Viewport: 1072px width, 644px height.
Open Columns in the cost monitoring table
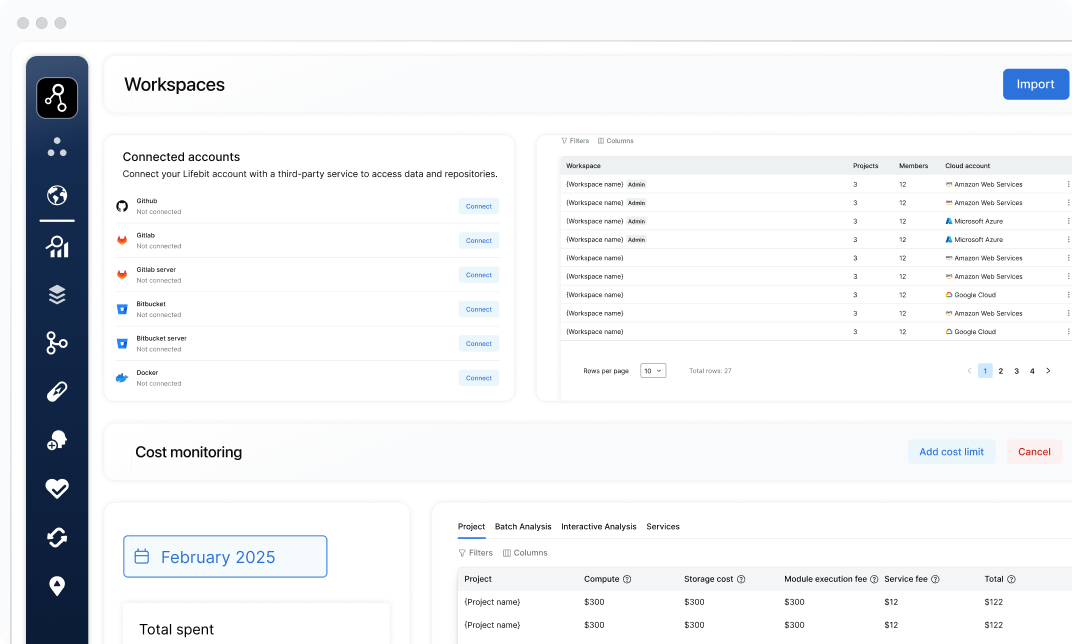[x=525, y=553]
